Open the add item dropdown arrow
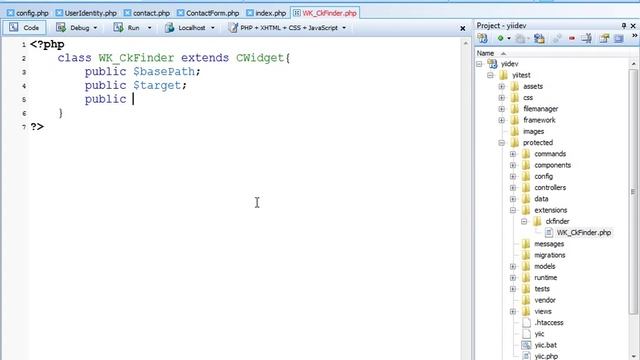The width and height of the screenshot is (640, 360). (509, 38)
